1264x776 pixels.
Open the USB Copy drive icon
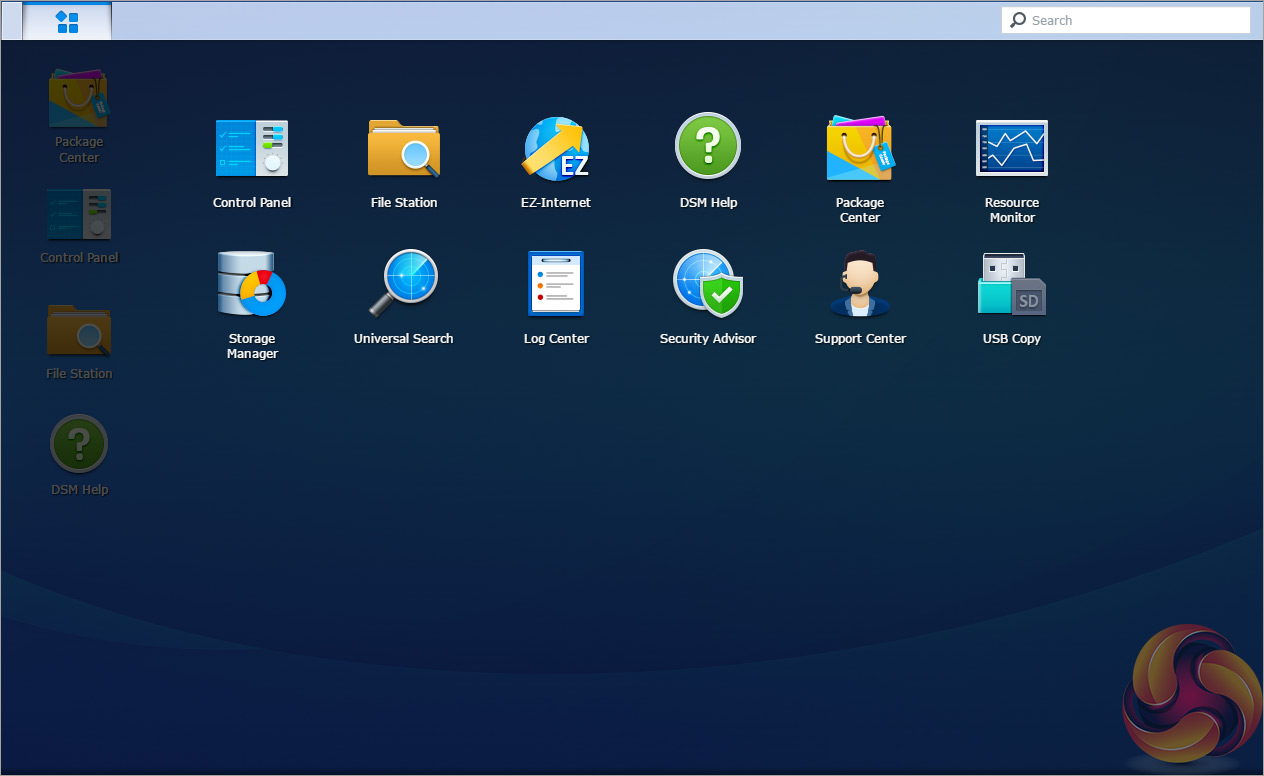1012,284
